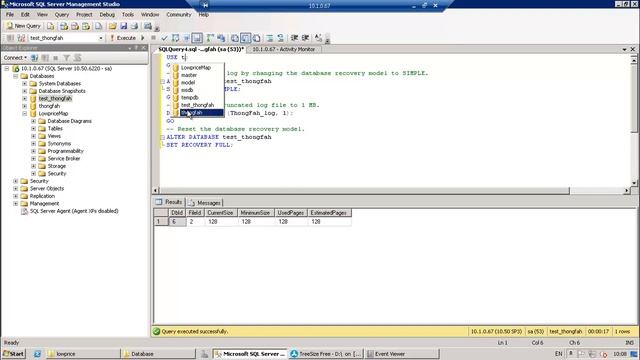Image resolution: width=640 pixels, height=360 pixels.
Task: Open an Analysis Services XMLA Query
Action: click(86, 26)
